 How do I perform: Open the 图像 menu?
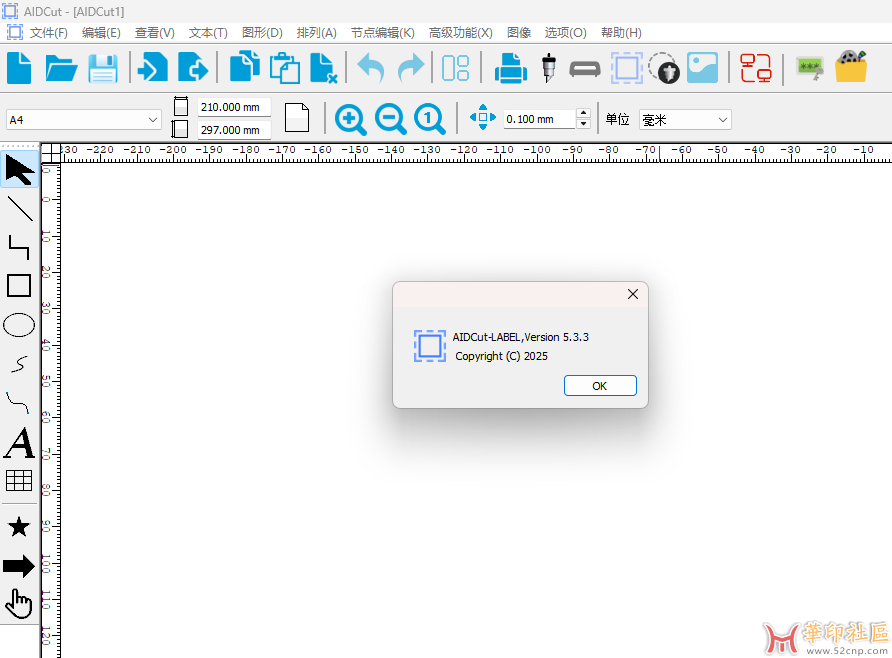pyautogui.click(x=519, y=33)
